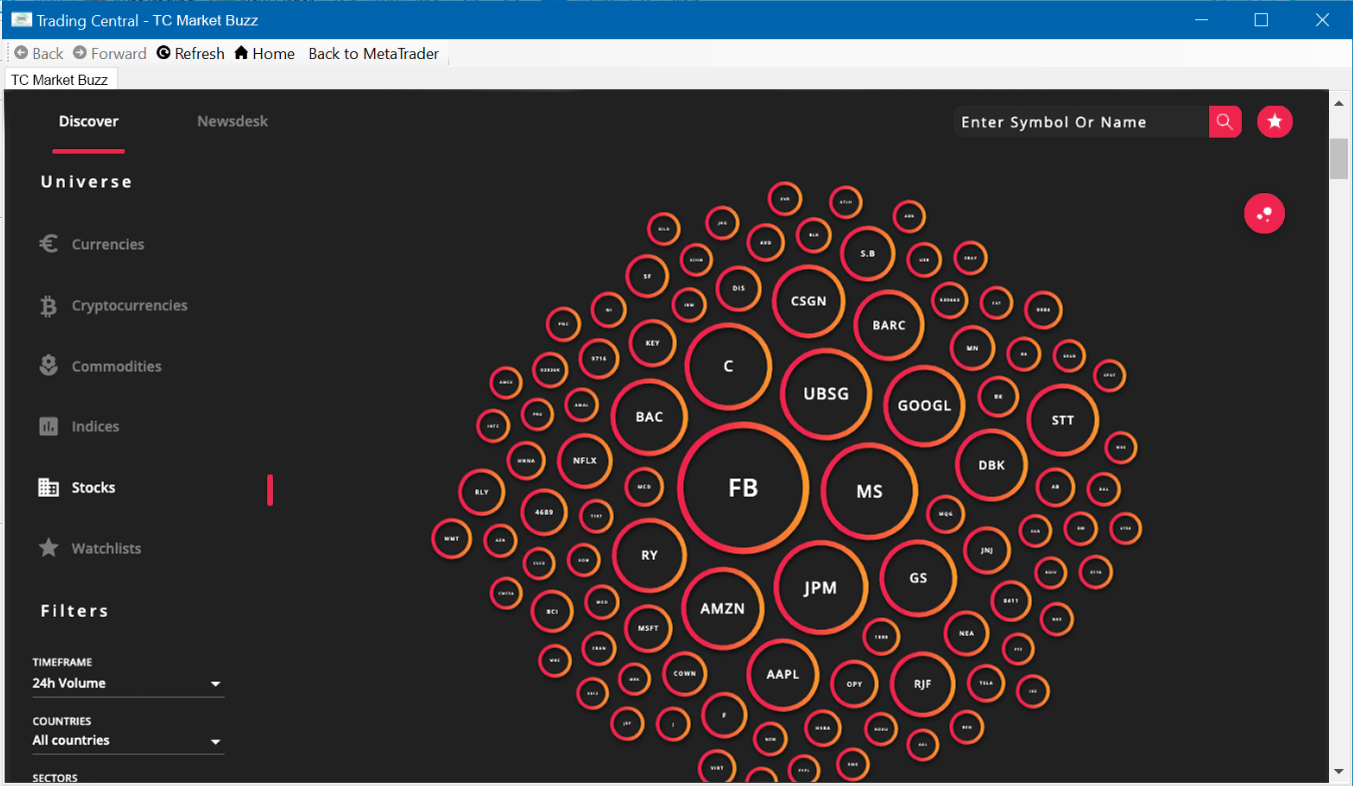Open the COWN bubble
The height and width of the screenshot is (786, 1353).
click(685, 674)
